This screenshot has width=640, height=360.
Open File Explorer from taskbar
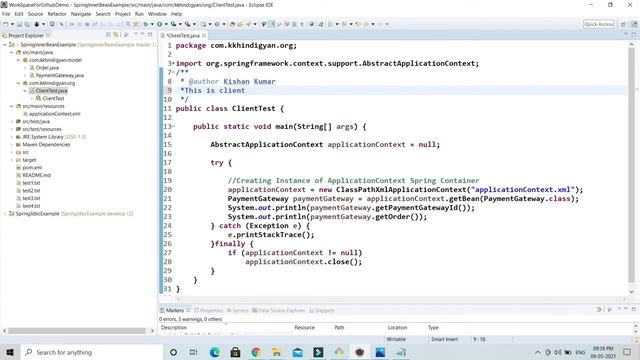[277, 352]
